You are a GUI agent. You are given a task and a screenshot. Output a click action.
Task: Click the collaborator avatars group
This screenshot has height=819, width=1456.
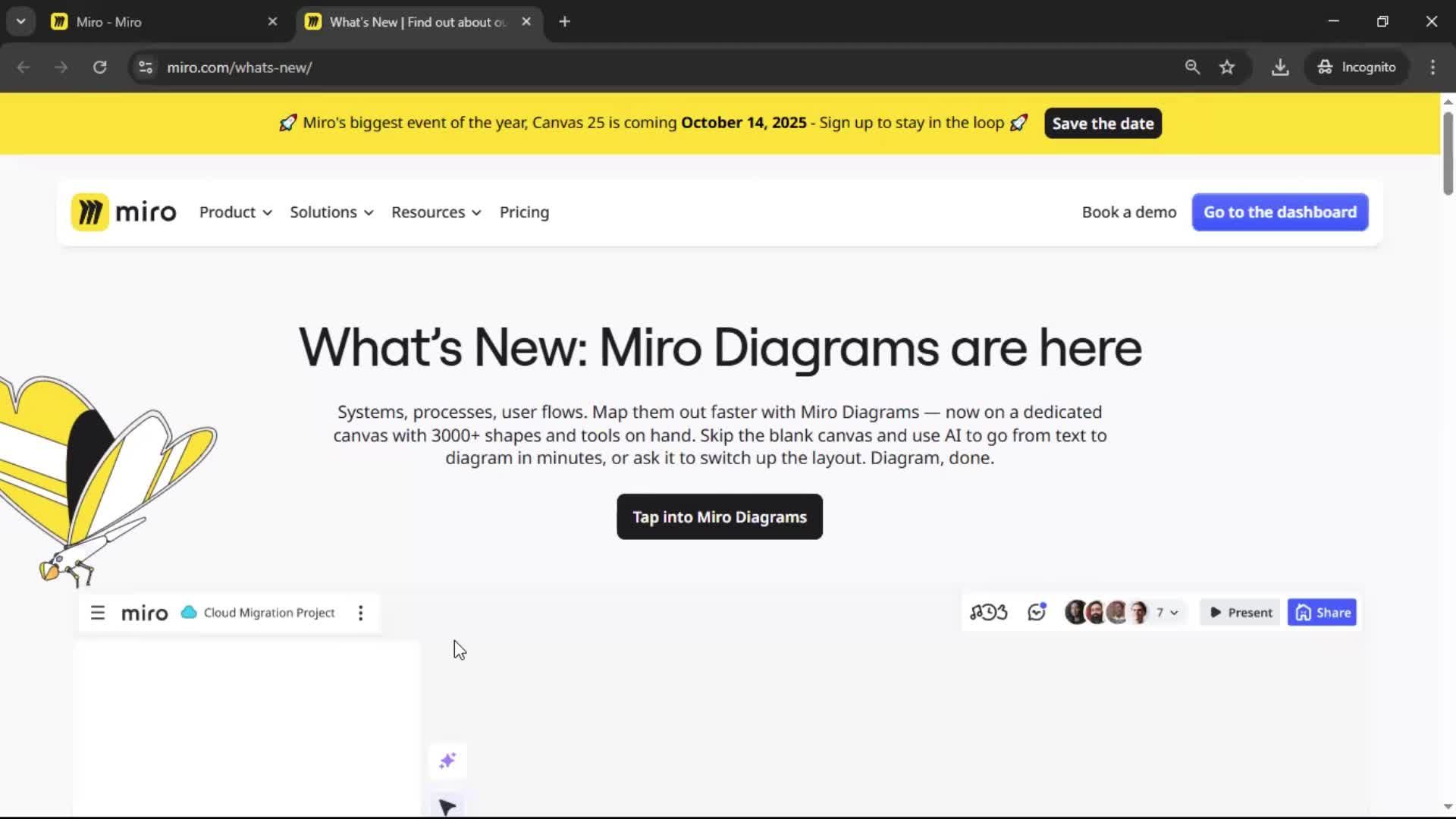pos(1107,613)
